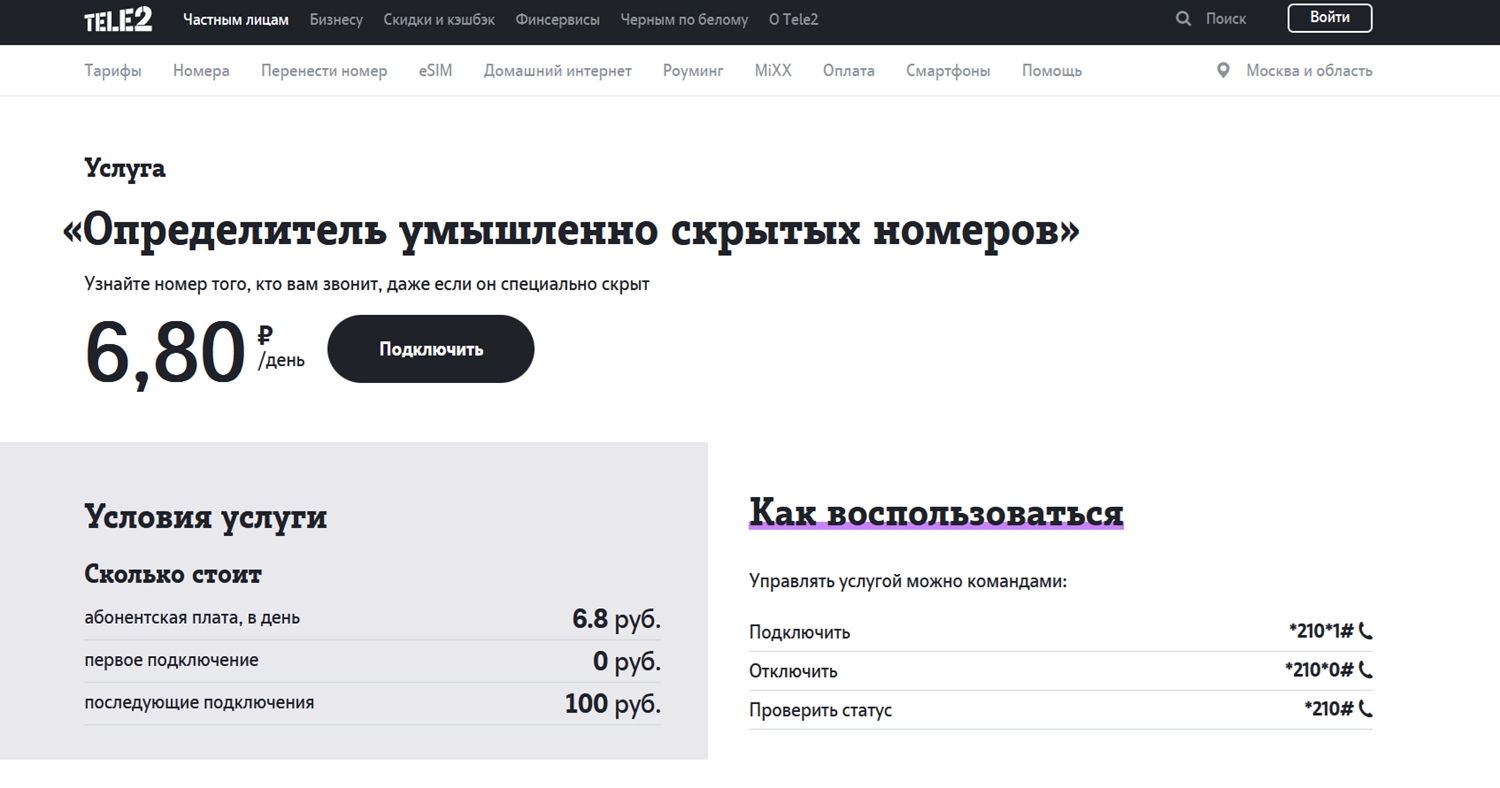
Task: Click the location pin icon
Action: (x=1222, y=71)
